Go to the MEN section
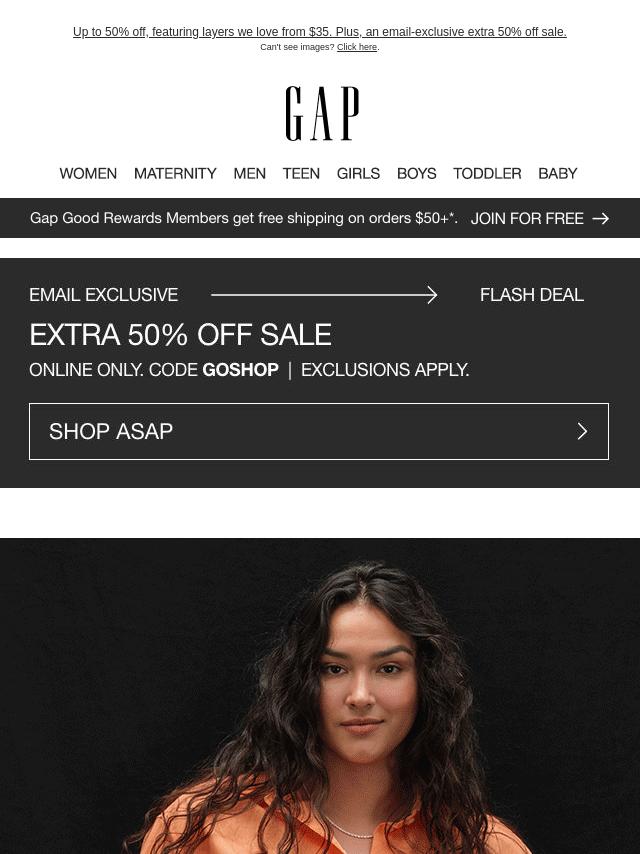Viewport: 640px width, 854px height. [249, 173]
